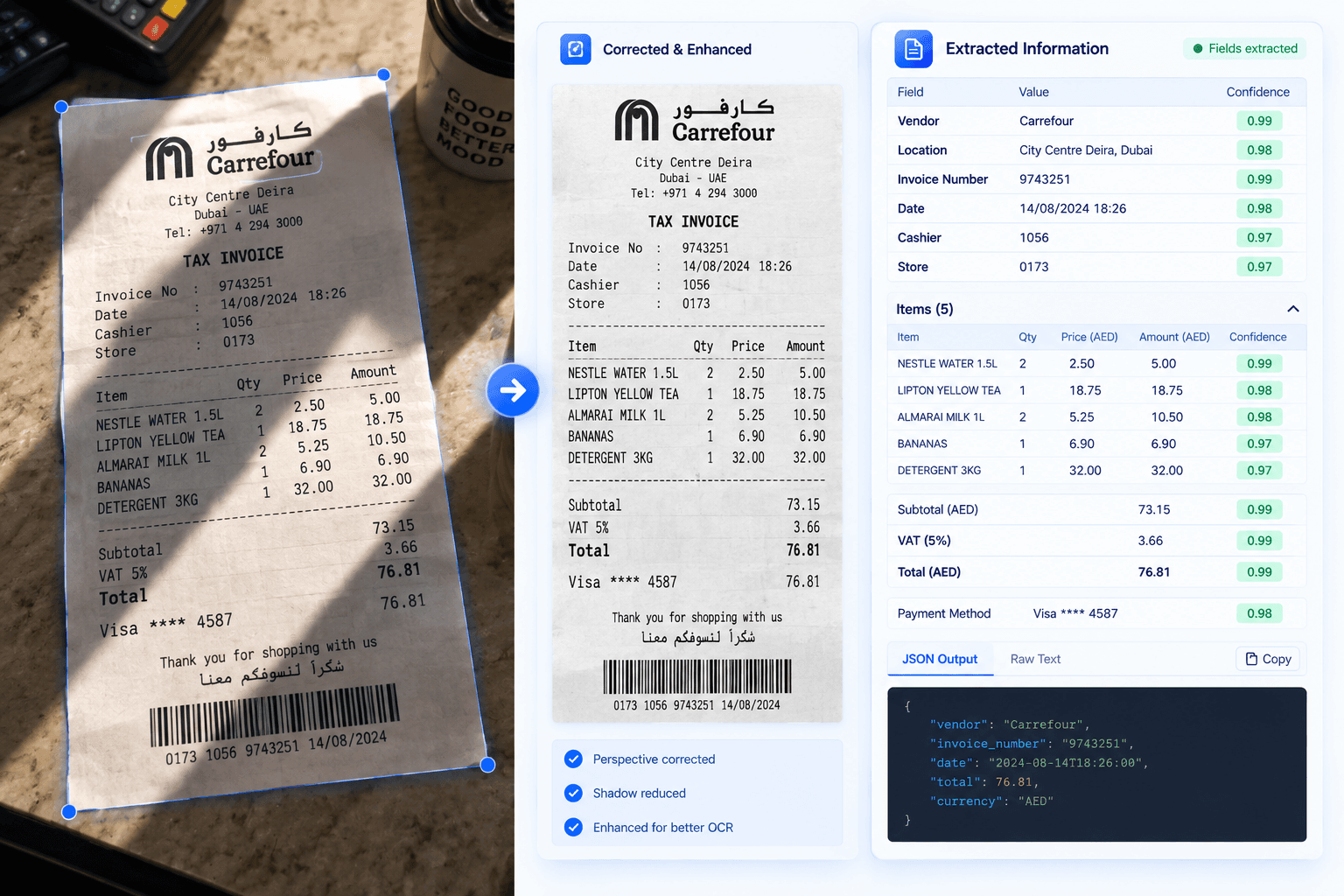Click the Extracted Information heading

click(x=1027, y=48)
